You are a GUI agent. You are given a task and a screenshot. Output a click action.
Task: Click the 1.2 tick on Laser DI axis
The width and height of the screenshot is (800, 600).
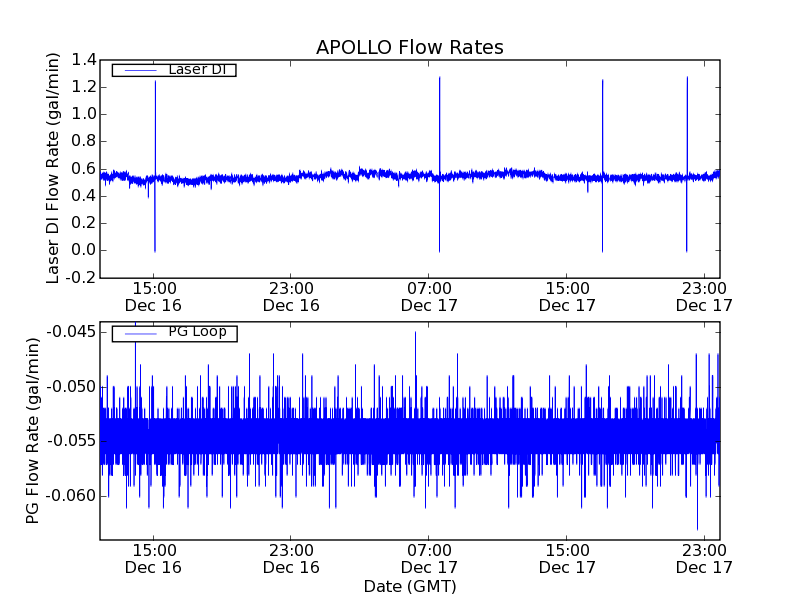[84, 87]
